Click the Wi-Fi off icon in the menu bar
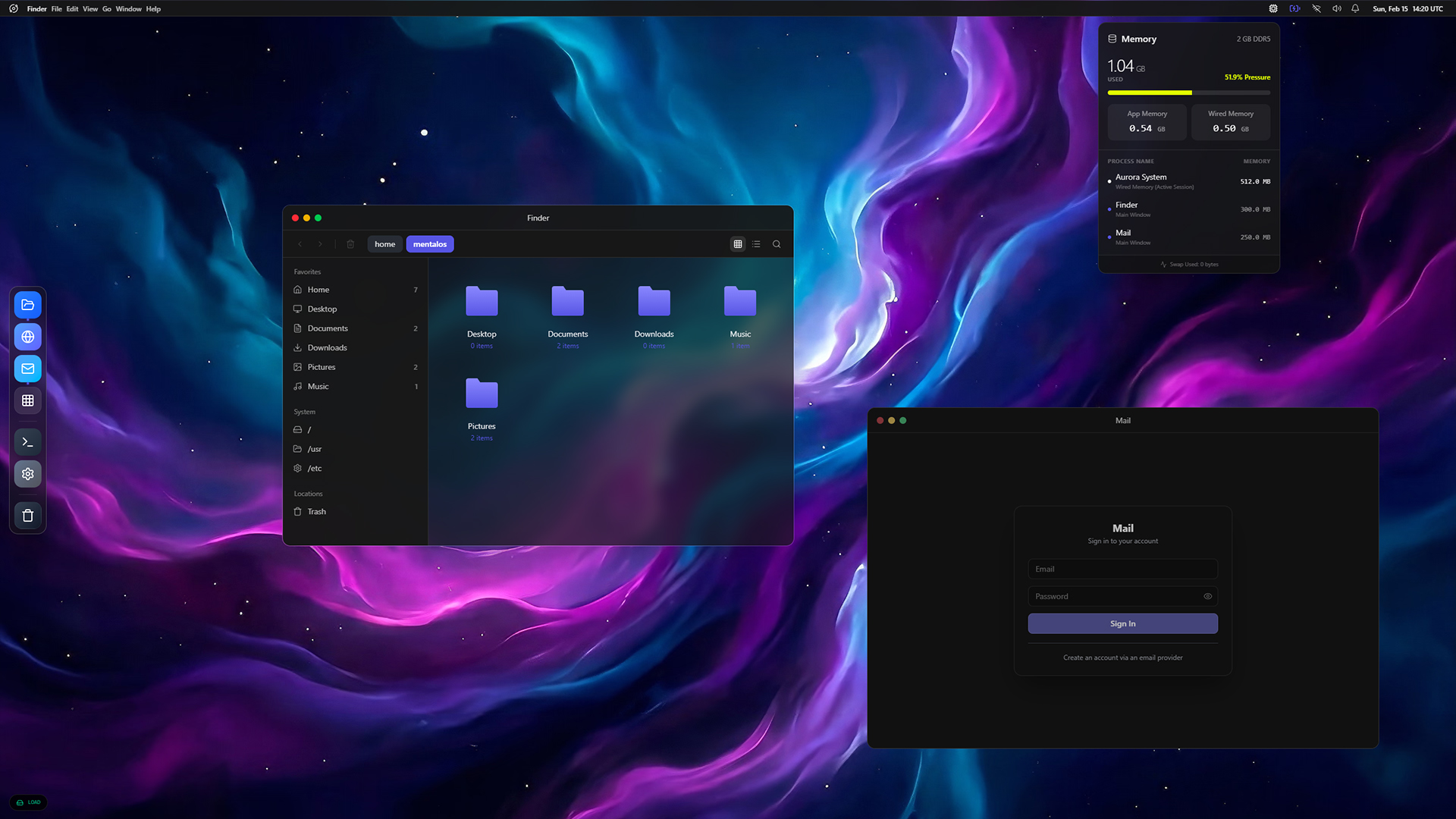The height and width of the screenshot is (819, 1456). coord(1316,9)
